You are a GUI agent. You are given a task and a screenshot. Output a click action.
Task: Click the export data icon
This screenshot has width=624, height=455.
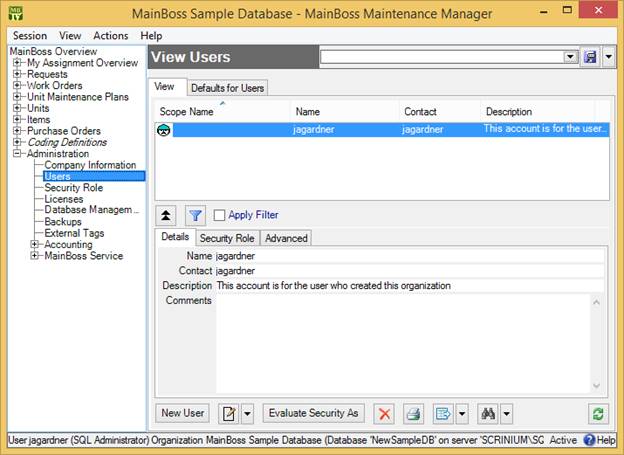pos(443,414)
